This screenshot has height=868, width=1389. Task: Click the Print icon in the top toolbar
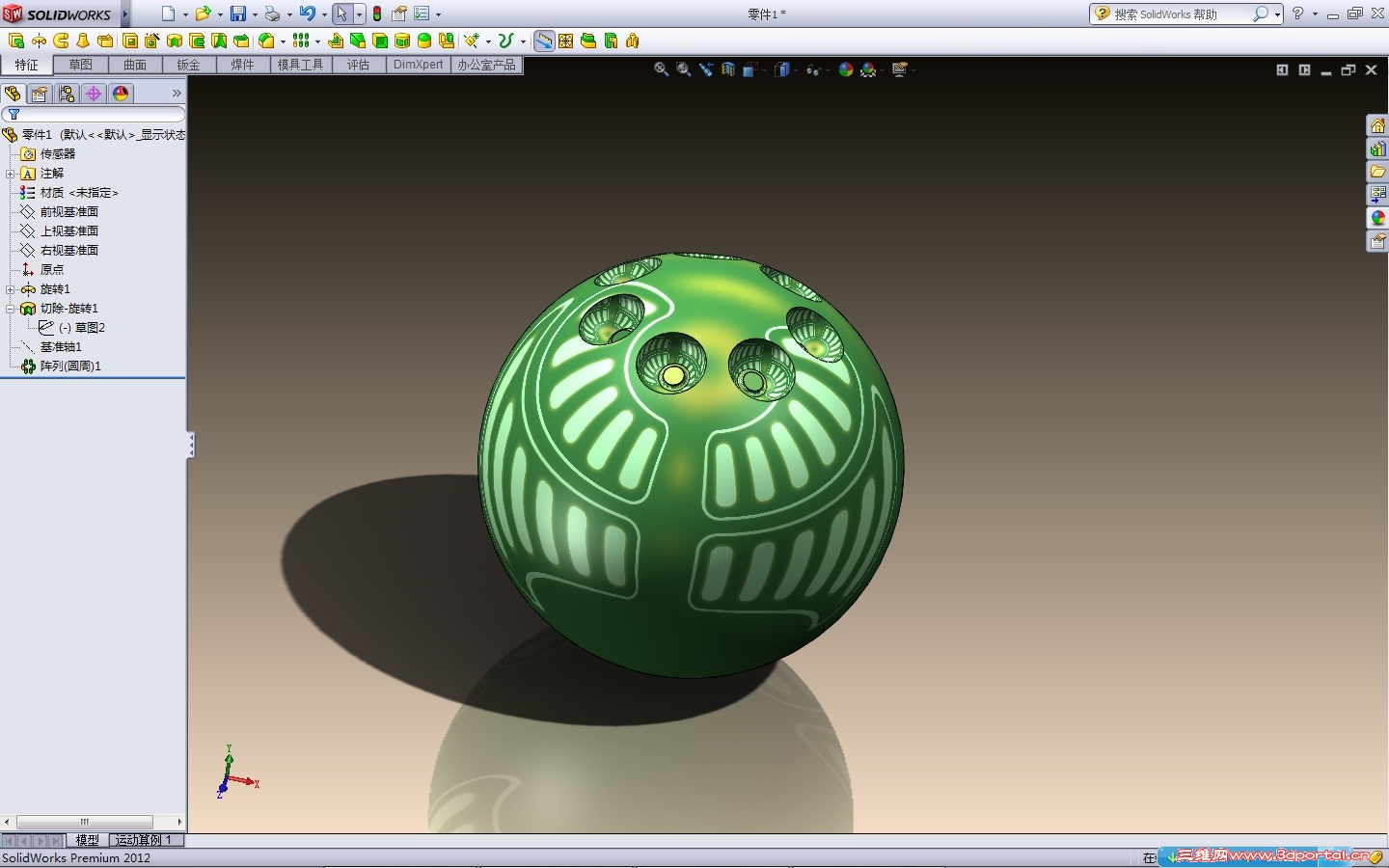click(x=272, y=14)
